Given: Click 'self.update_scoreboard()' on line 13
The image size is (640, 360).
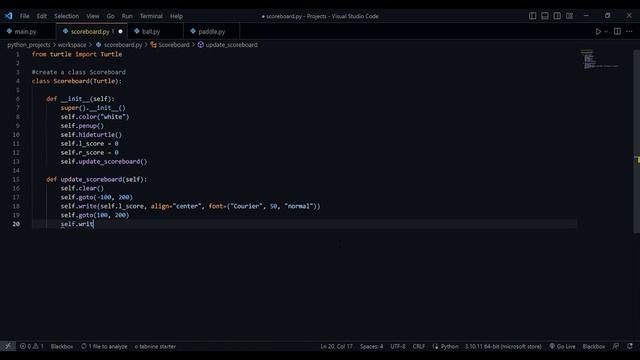Looking at the screenshot, I should 104,162.
